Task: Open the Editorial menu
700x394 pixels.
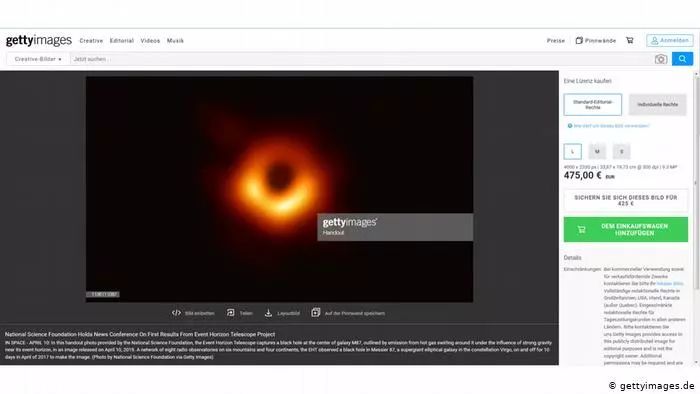Action: pos(122,41)
